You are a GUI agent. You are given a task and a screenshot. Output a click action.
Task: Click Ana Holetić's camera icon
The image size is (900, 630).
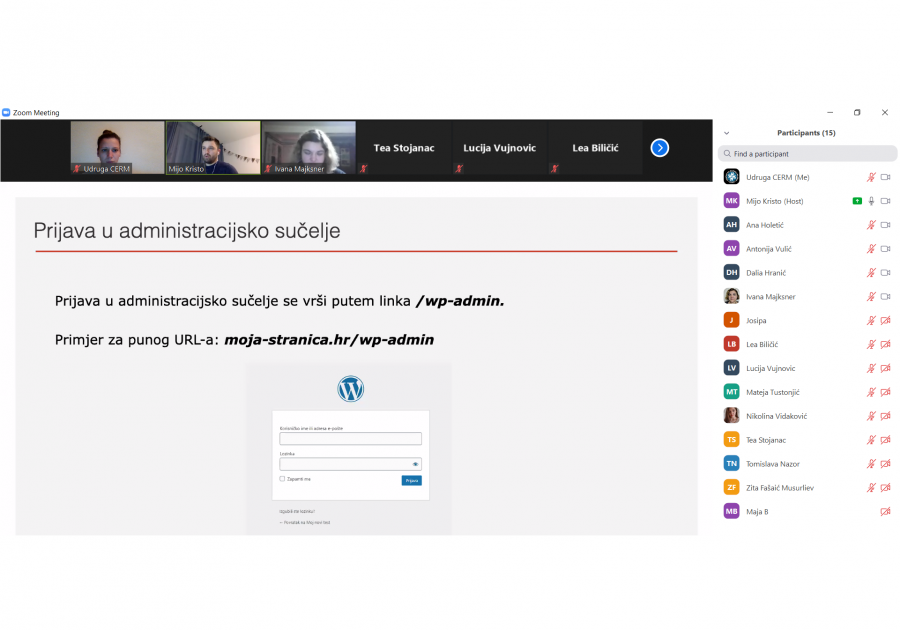click(x=885, y=225)
